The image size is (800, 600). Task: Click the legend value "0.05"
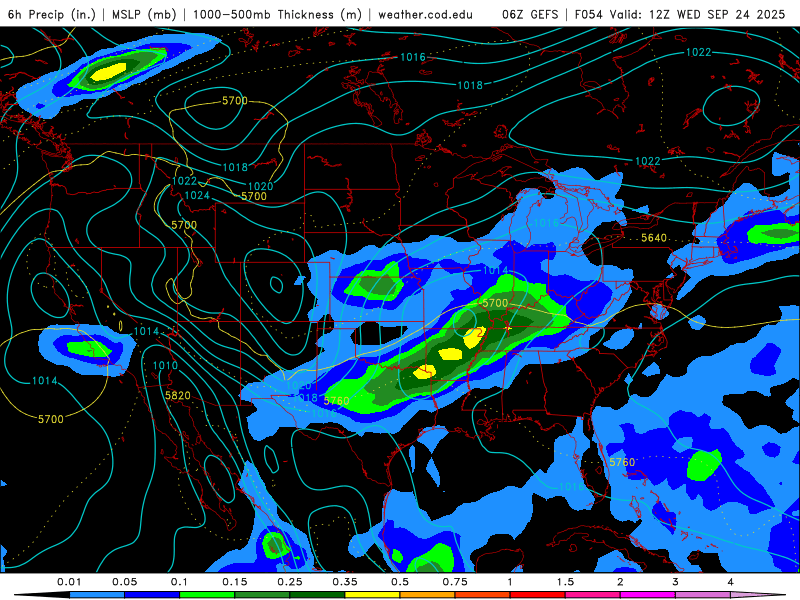point(124,582)
